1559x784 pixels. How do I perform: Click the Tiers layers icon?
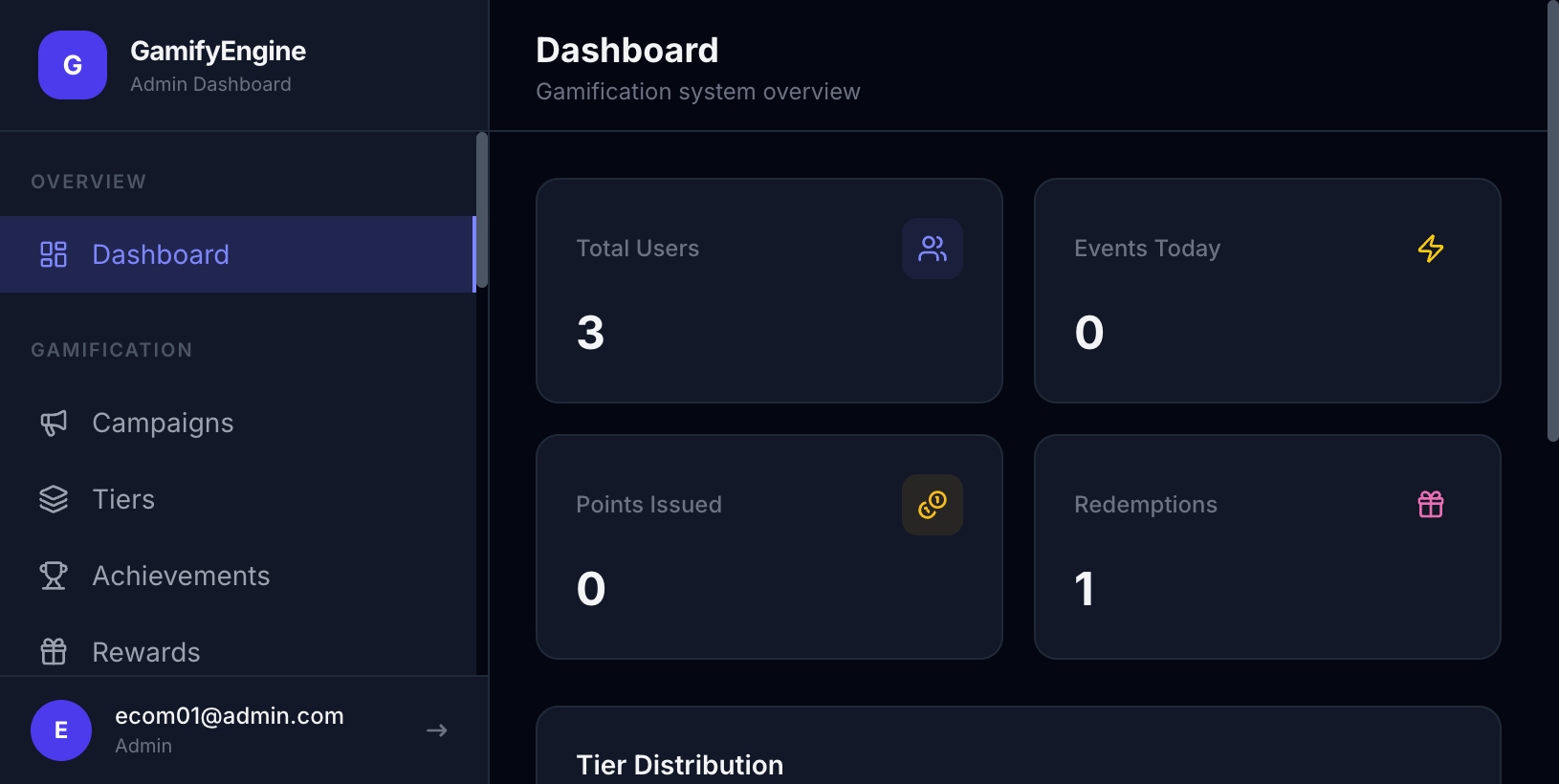54,498
